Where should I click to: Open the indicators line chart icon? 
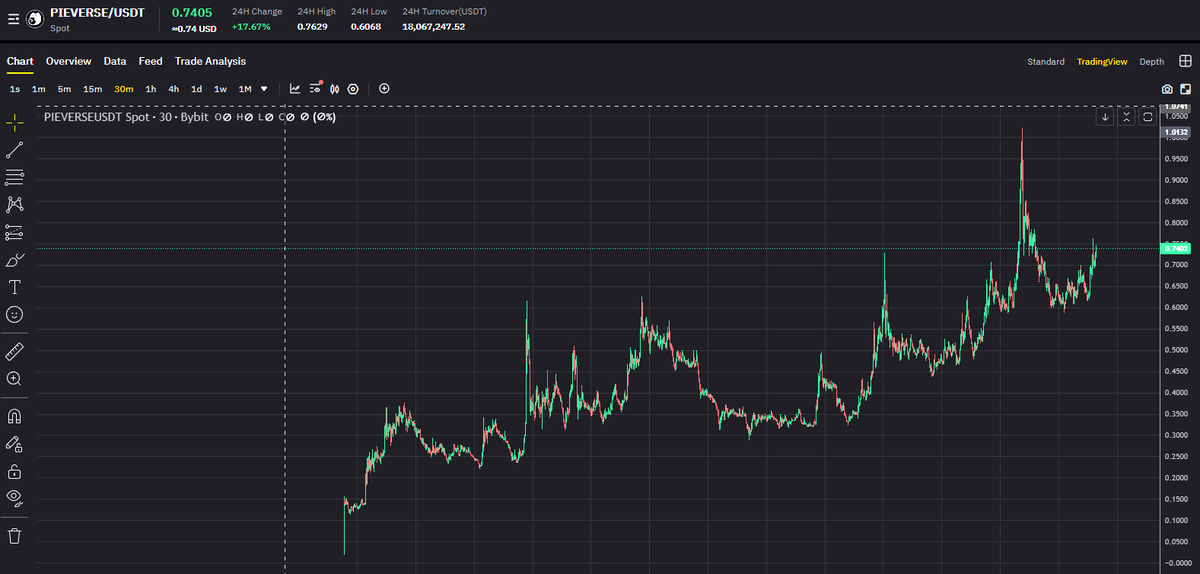[x=295, y=89]
